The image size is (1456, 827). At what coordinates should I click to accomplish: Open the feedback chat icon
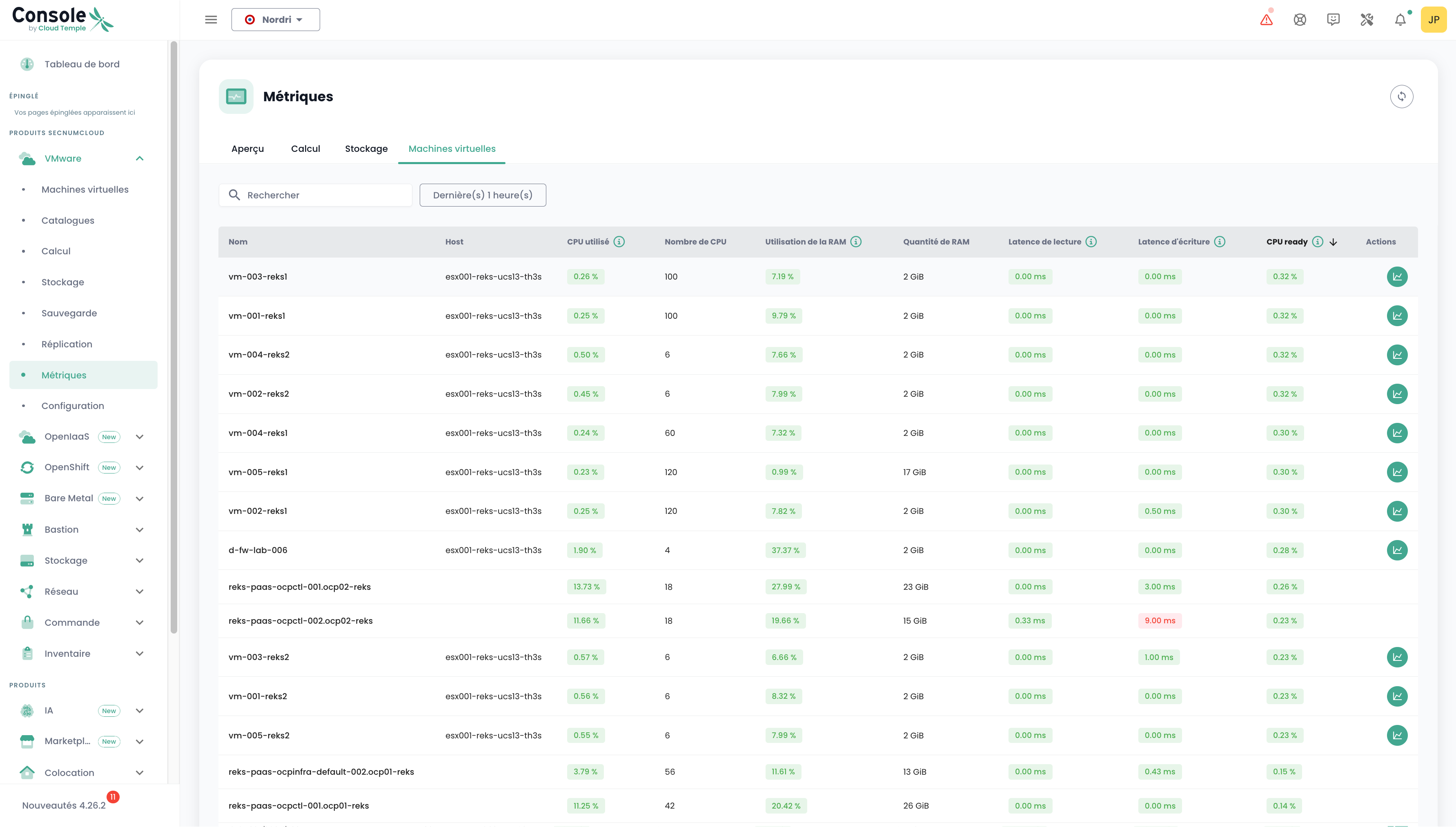[x=1333, y=20]
